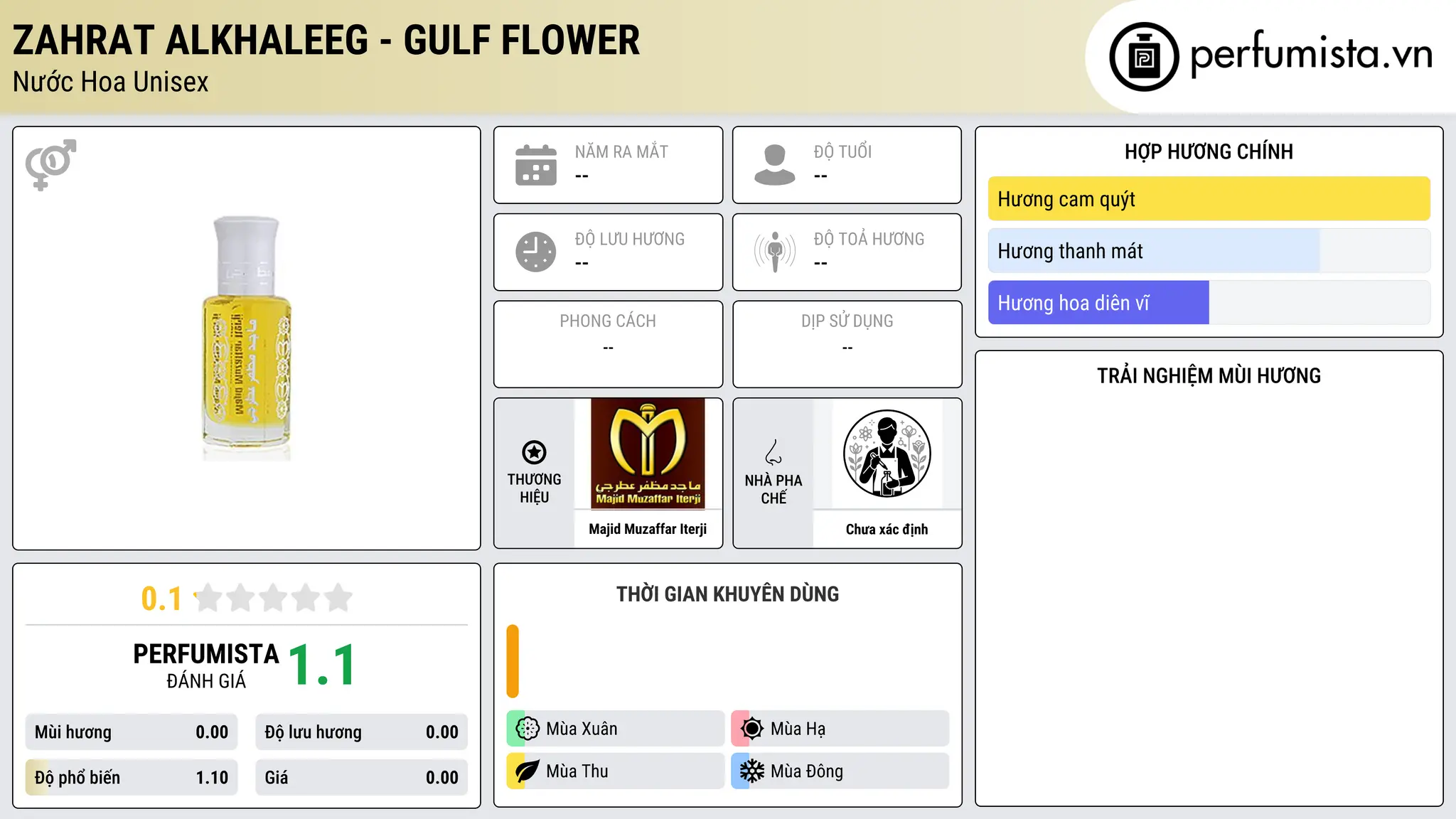The width and height of the screenshot is (1456, 819).
Task: Click the sillage icon beside Độ toả hương
Action: pyautogui.click(x=775, y=252)
